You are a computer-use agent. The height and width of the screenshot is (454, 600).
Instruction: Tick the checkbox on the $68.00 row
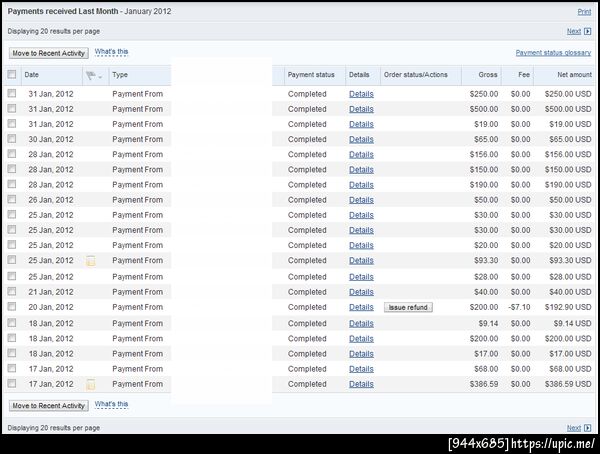point(12,368)
